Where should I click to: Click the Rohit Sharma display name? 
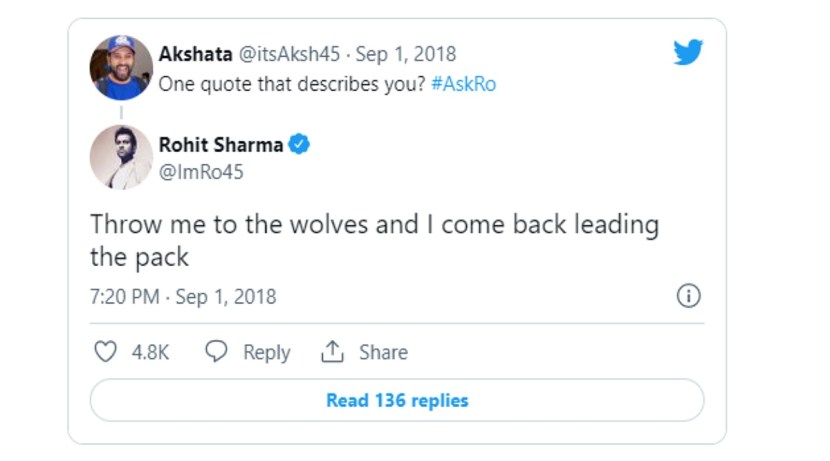point(221,144)
